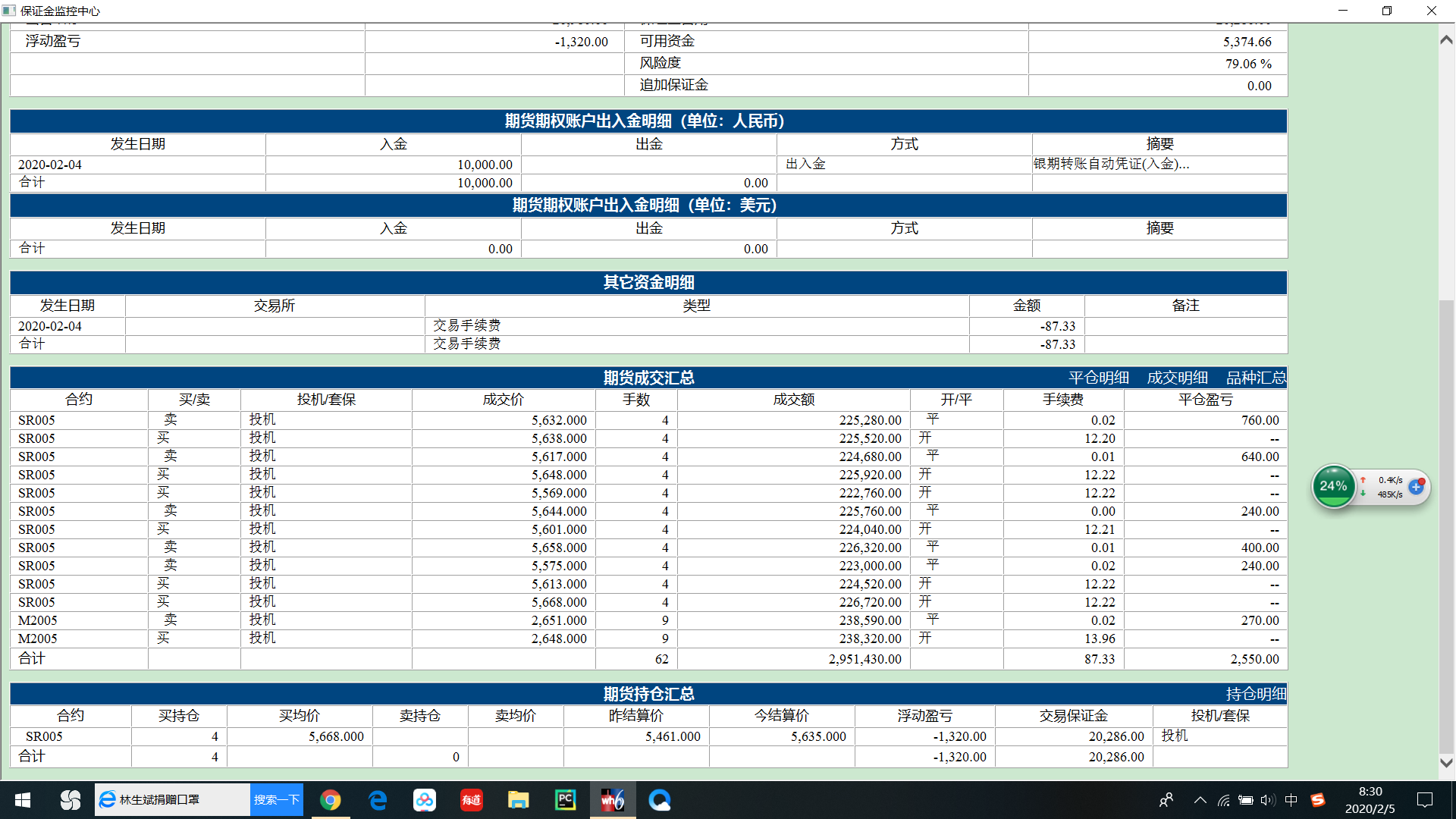The image size is (1456, 819).
Task: Click the green 24% memory accelerator ball
Action: 1333,486
